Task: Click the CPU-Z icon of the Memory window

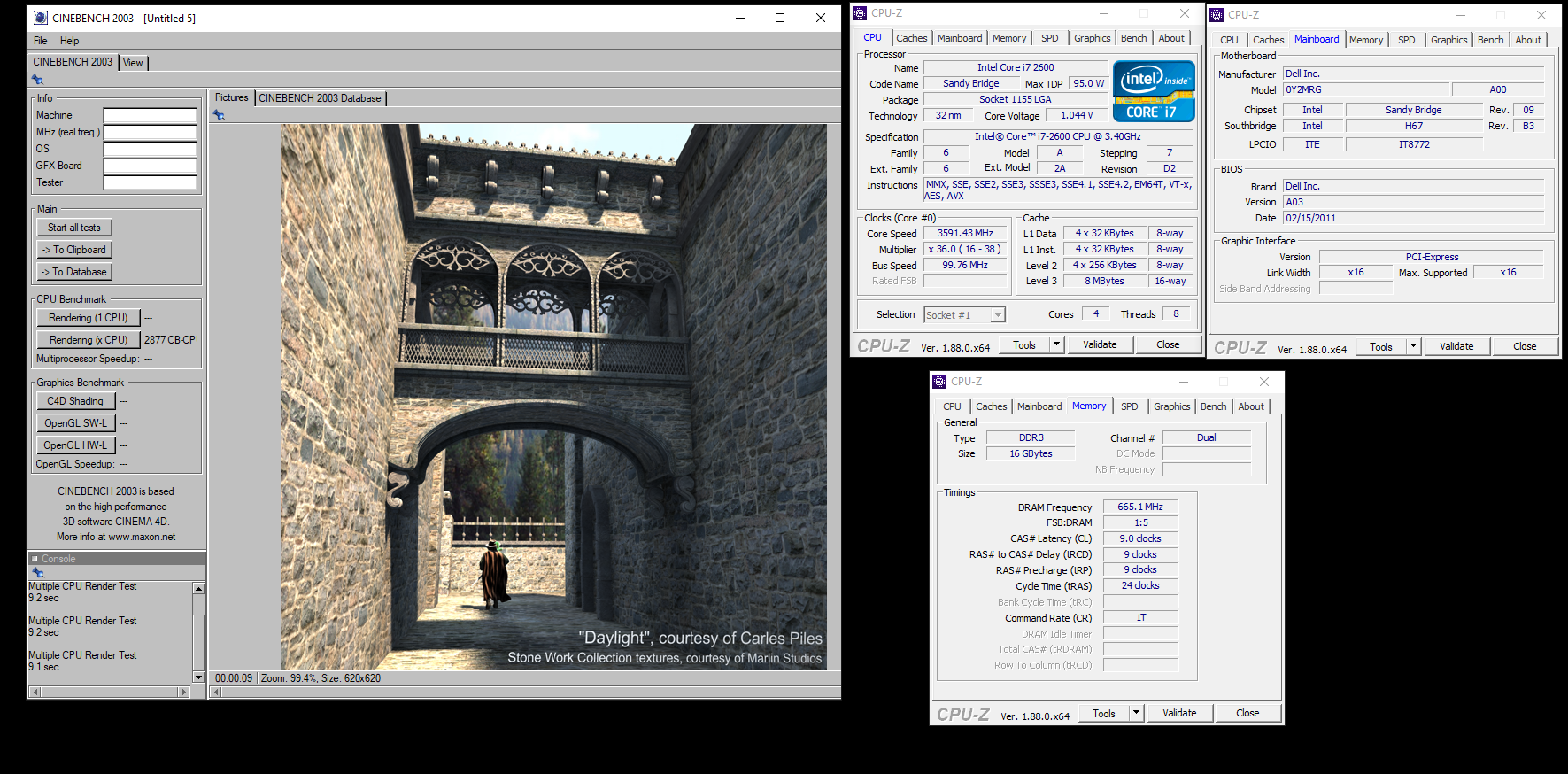Action: click(939, 382)
